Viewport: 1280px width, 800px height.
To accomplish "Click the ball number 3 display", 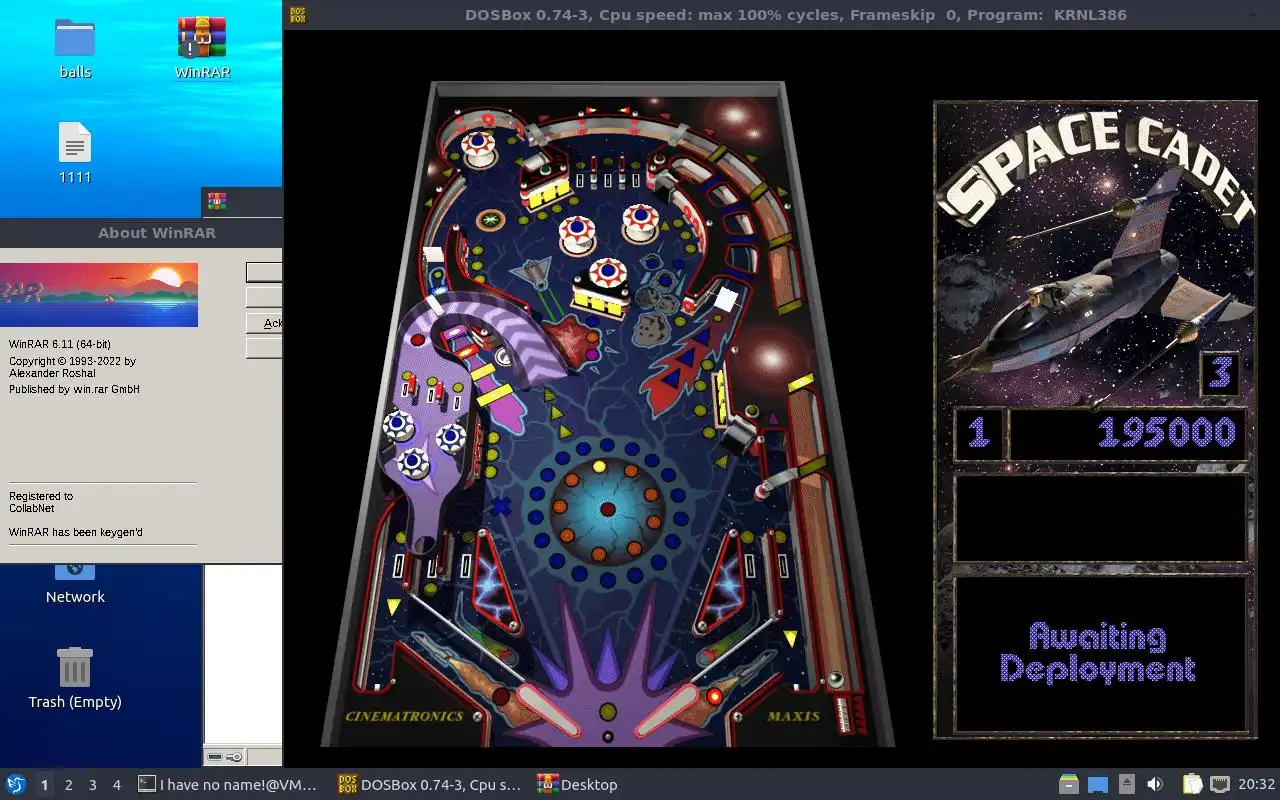I will click(x=1219, y=373).
